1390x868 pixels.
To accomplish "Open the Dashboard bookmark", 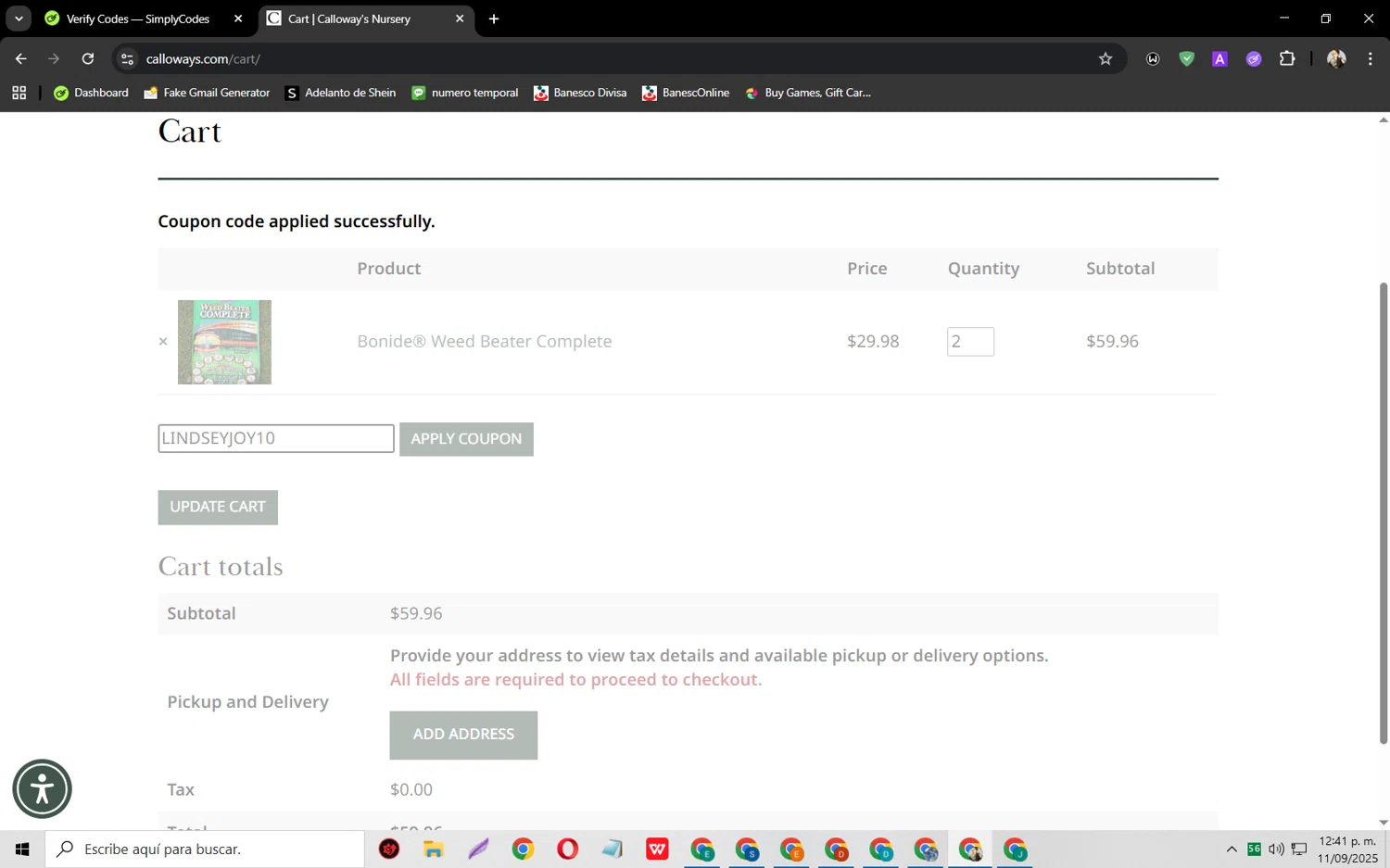I will click(x=91, y=93).
